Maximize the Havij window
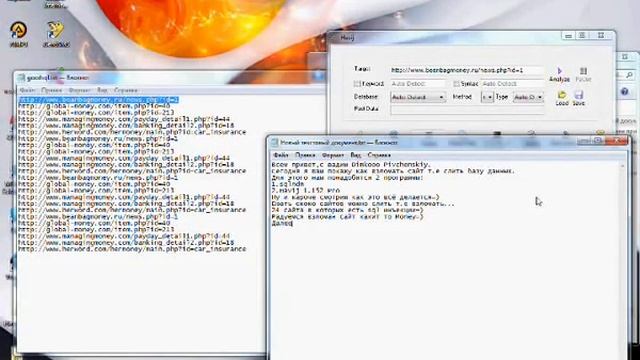 (582, 36)
